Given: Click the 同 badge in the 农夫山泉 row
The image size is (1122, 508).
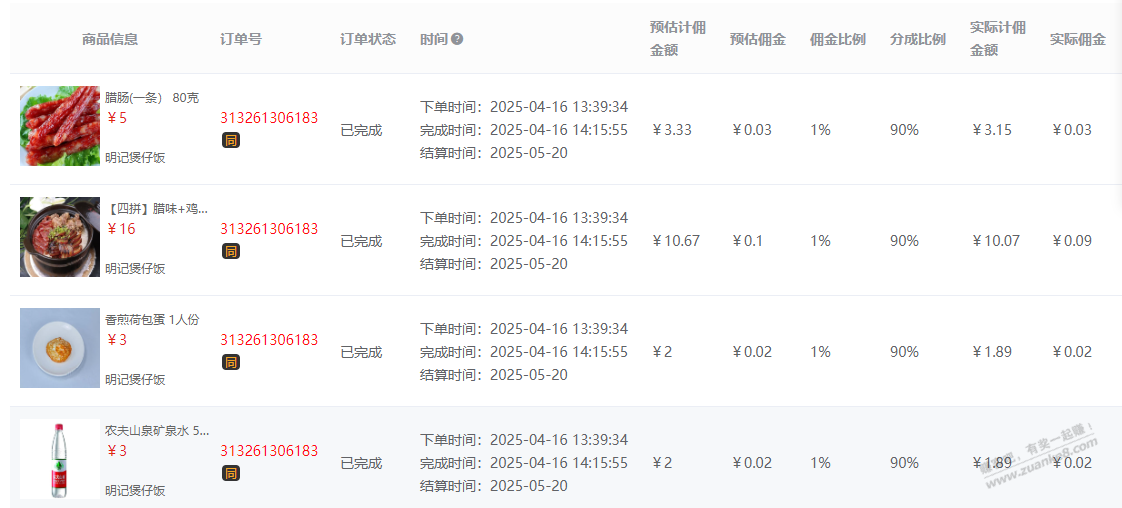Looking at the screenshot, I should tap(230, 473).
